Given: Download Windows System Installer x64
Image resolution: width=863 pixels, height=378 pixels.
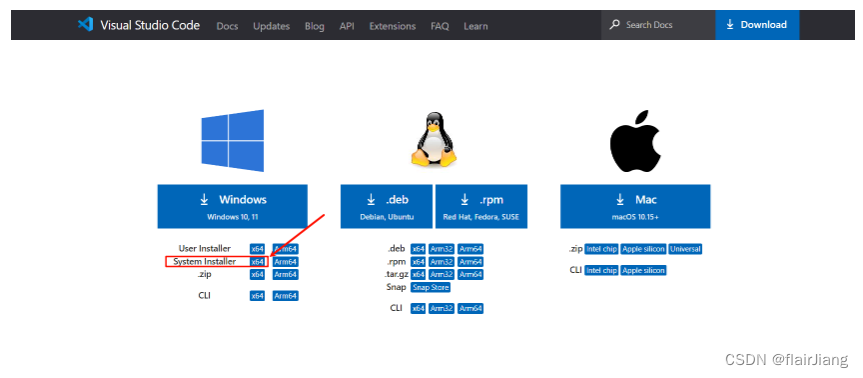Looking at the screenshot, I should 257,262.
